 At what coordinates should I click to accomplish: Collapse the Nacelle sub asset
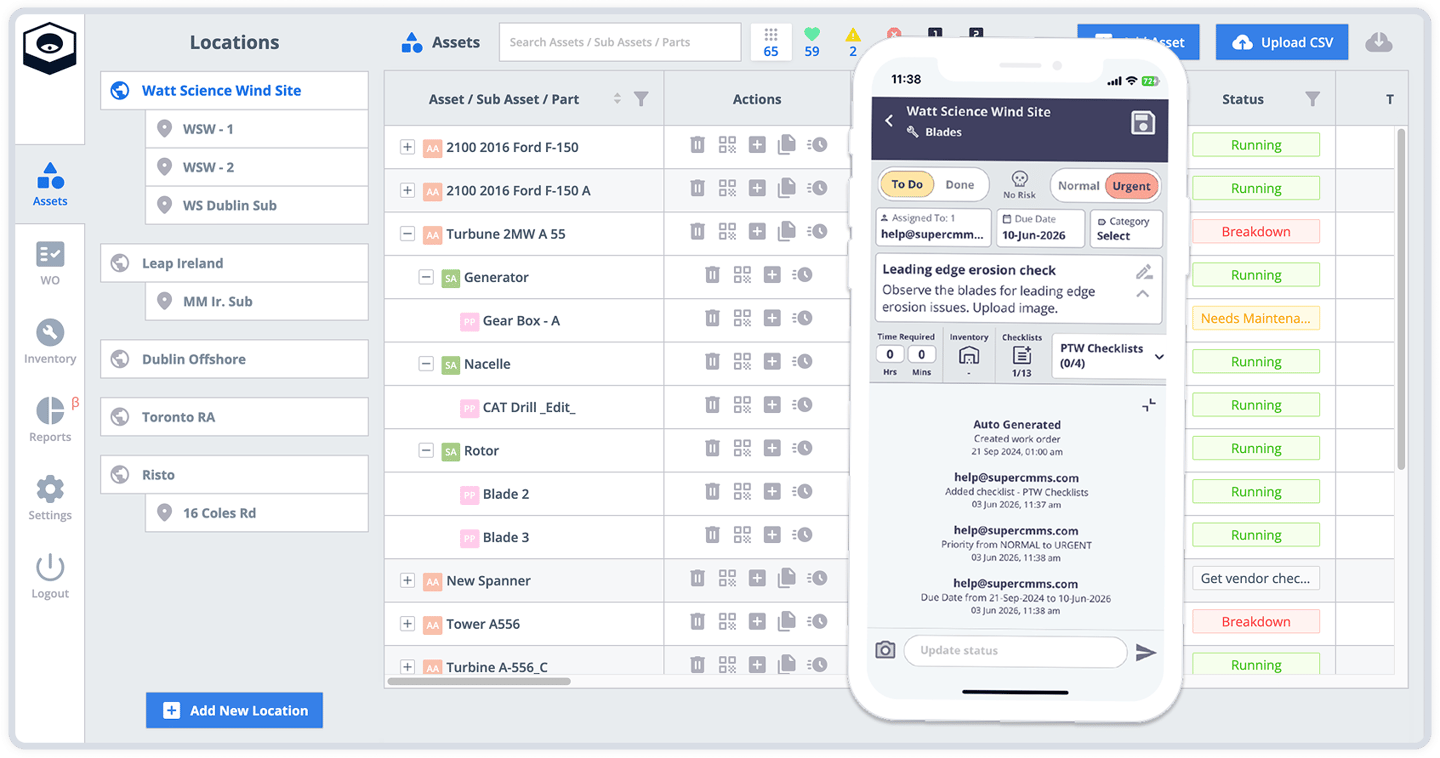coord(426,364)
